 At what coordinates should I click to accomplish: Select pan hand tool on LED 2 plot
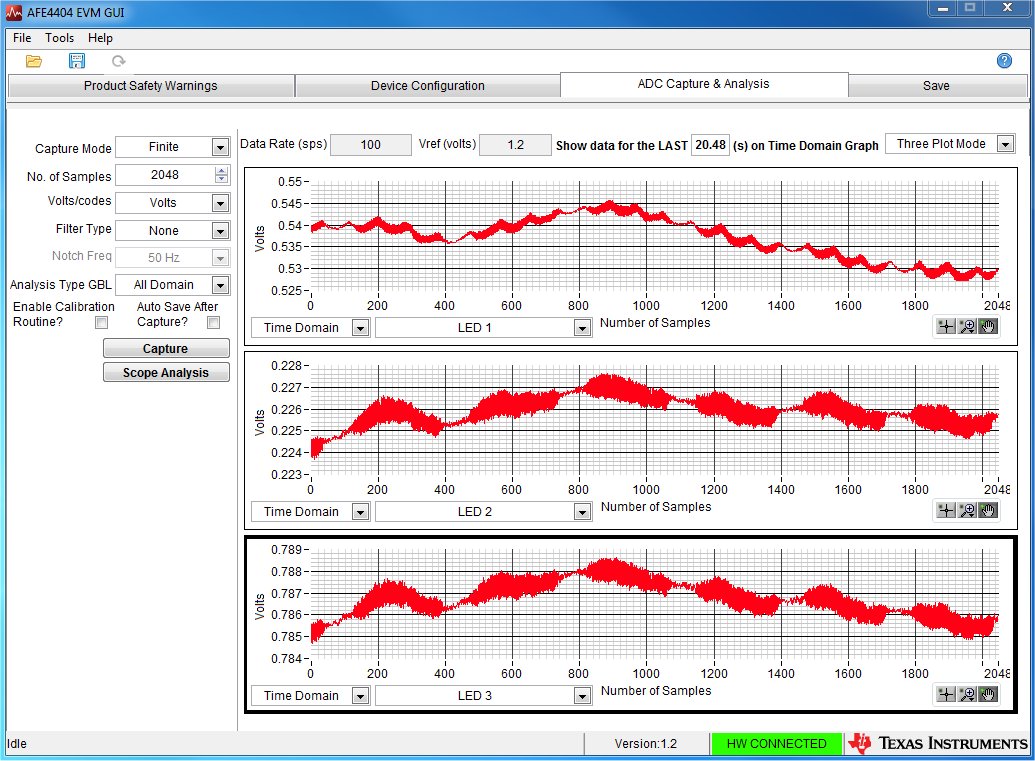987,510
